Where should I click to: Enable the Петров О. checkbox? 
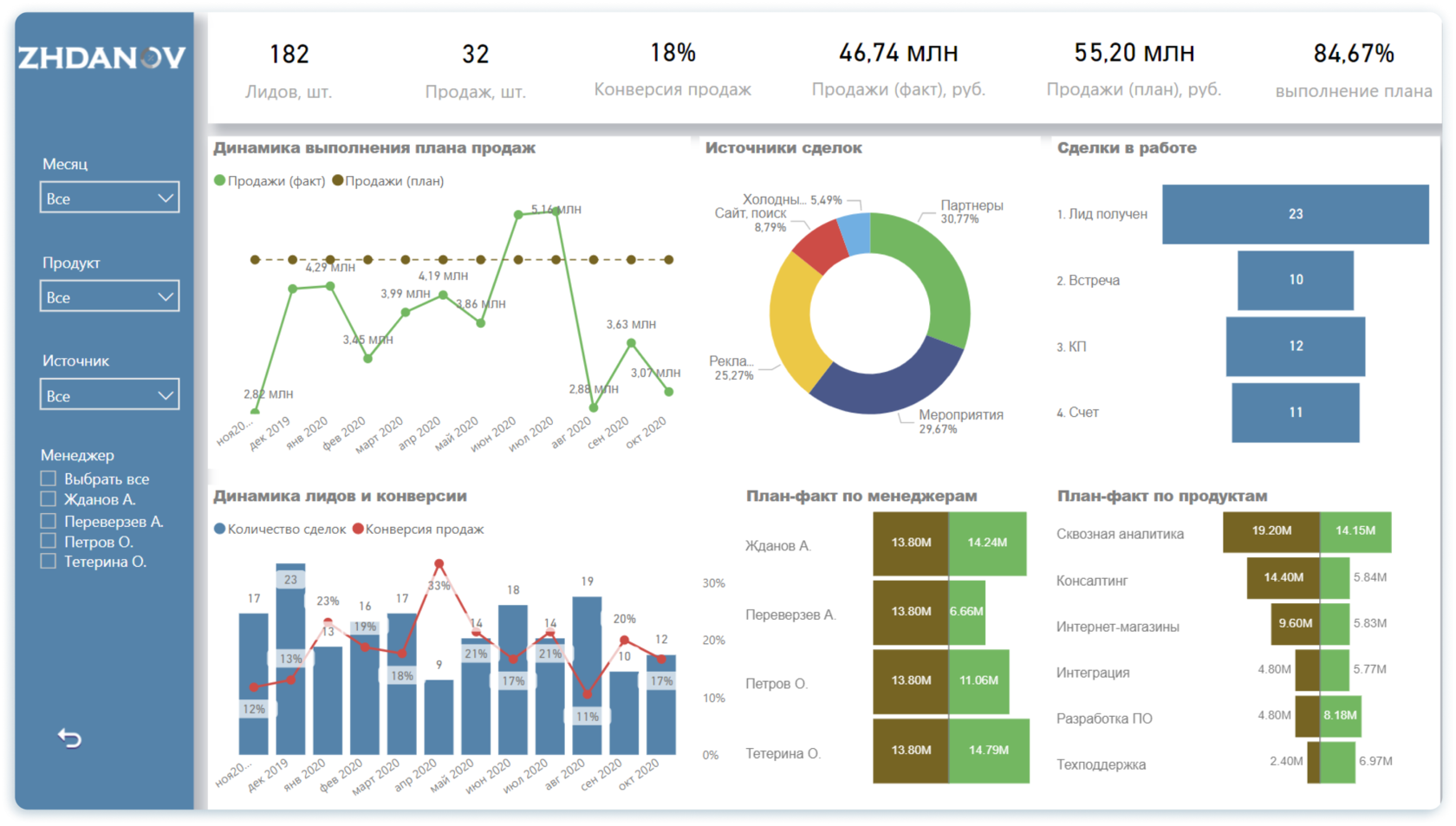(49, 542)
